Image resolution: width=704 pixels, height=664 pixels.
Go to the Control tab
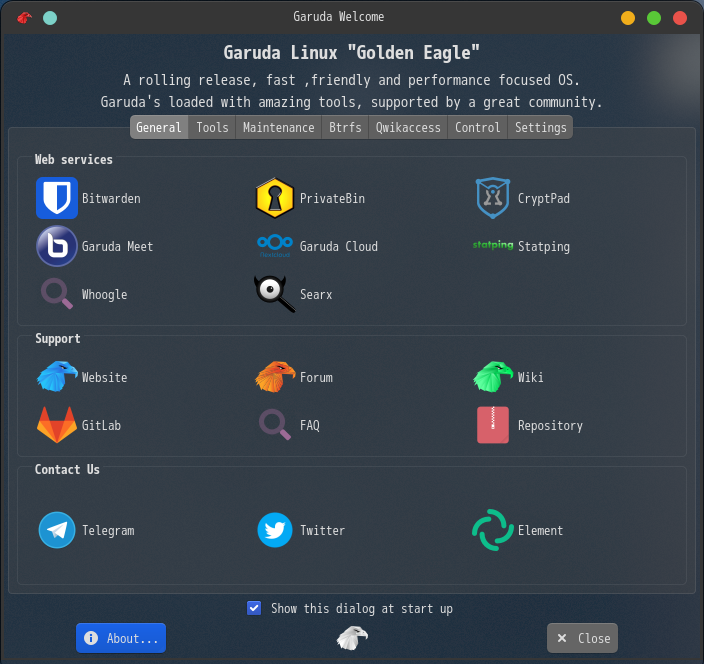pos(478,128)
